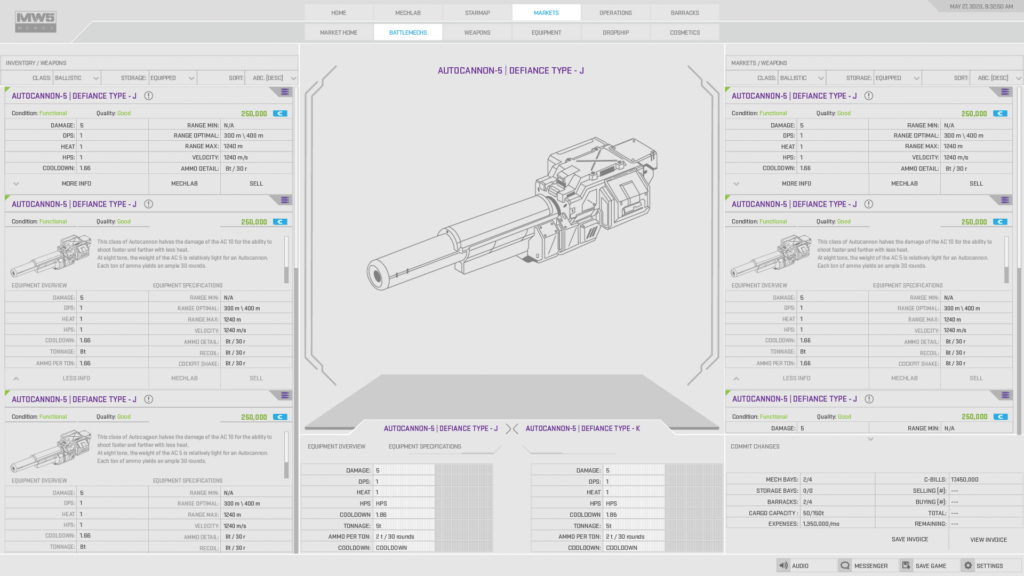Open Messenger chat bubble icon
This screenshot has width=1024, height=576.
pyautogui.click(x=846, y=565)
